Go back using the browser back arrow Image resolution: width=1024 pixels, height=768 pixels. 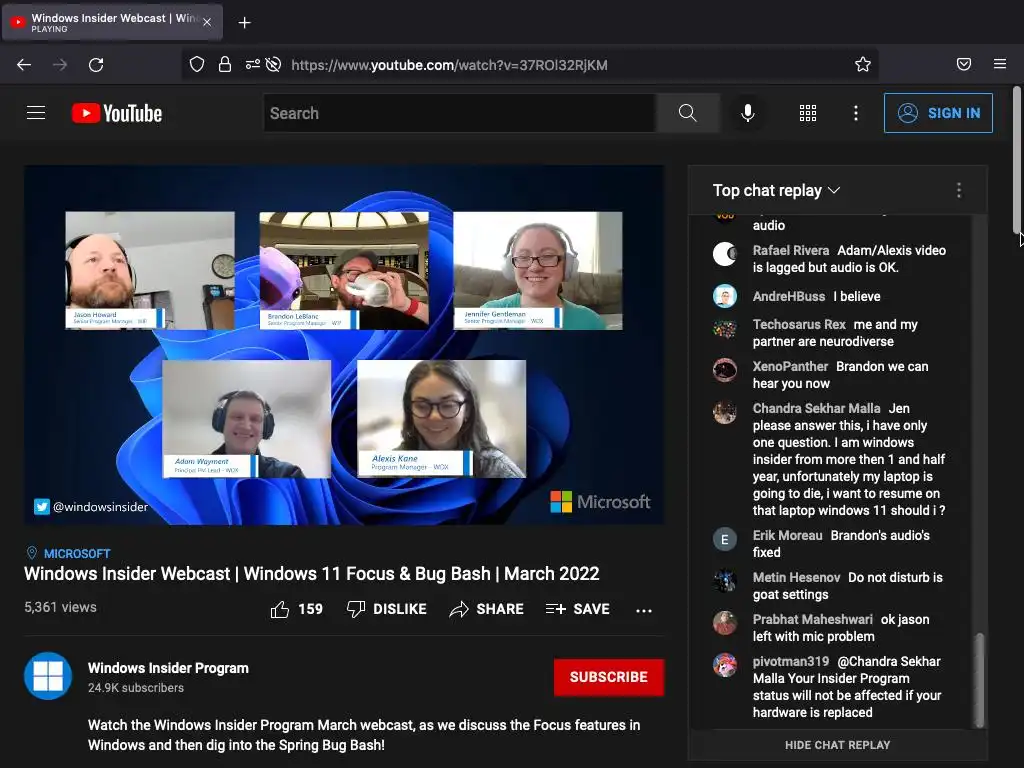[x=24, y=65]
